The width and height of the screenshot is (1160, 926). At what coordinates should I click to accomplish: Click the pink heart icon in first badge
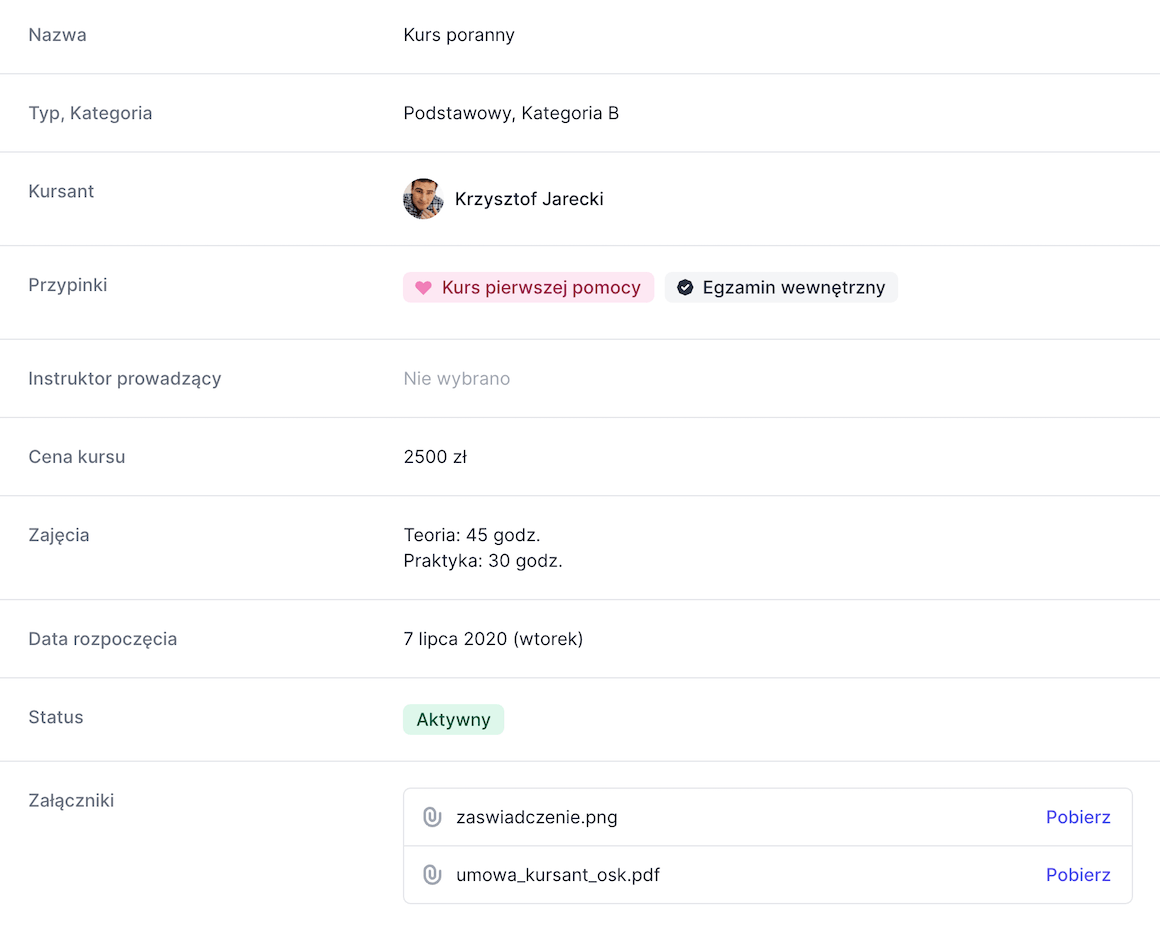pyautogui.click(x=423, y=288)
